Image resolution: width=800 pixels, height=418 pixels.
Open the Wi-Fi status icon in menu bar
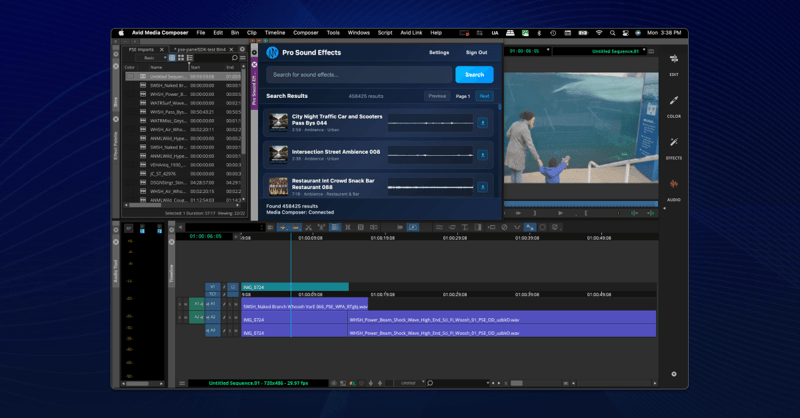pos(599,33)
